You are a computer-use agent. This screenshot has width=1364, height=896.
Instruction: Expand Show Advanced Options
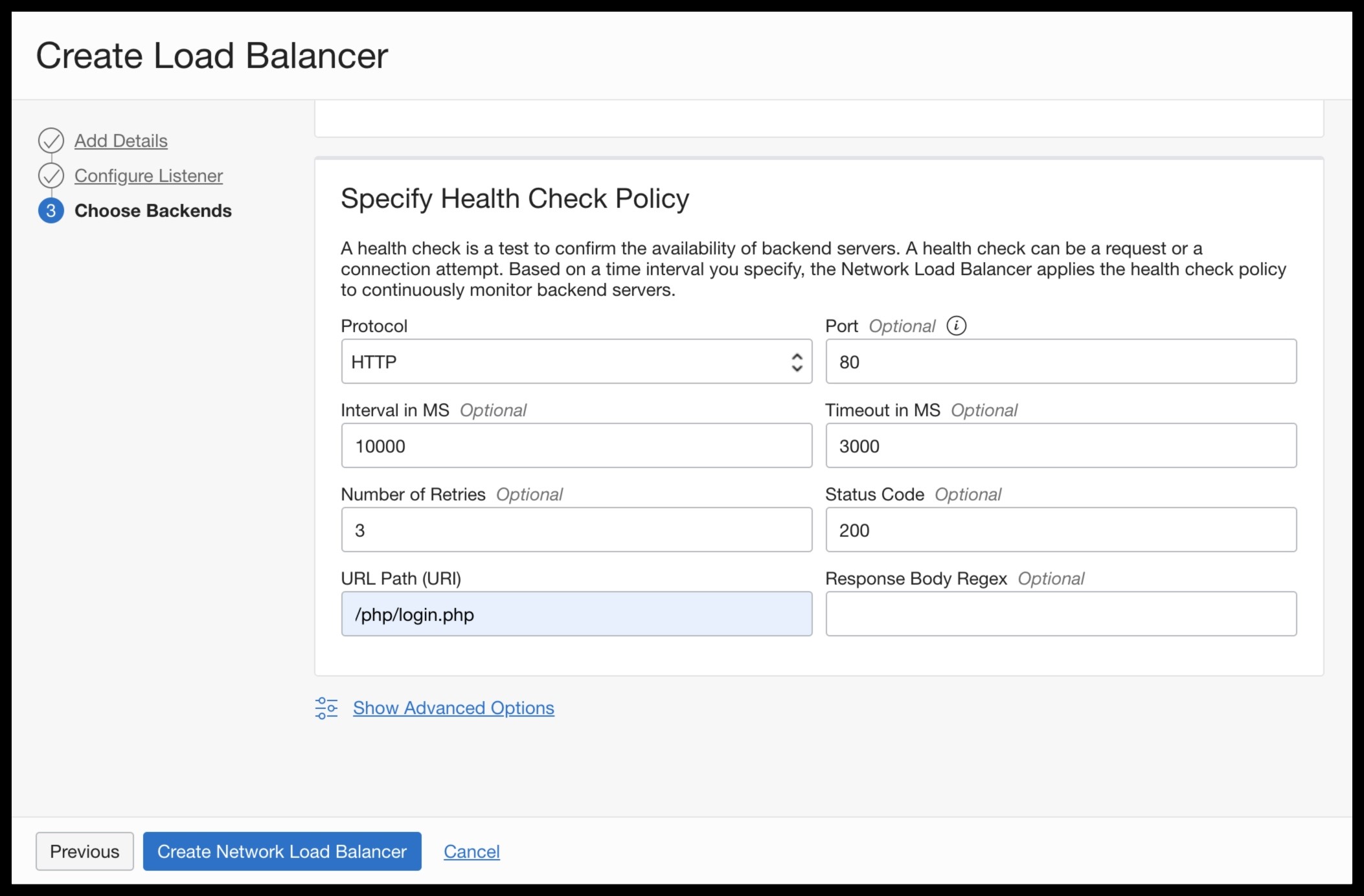click(453, 708)
